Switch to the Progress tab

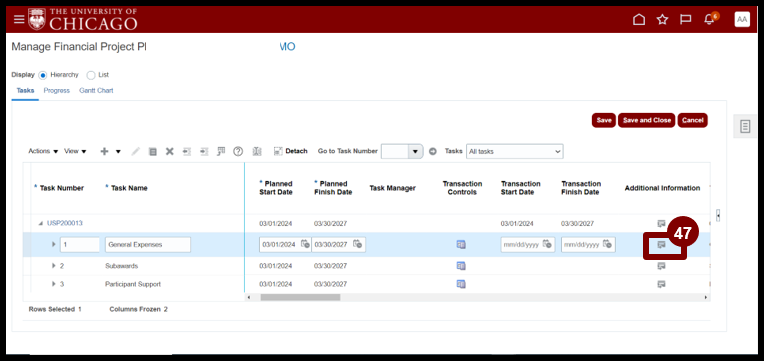pyautogui.click(x=57, y=91)
